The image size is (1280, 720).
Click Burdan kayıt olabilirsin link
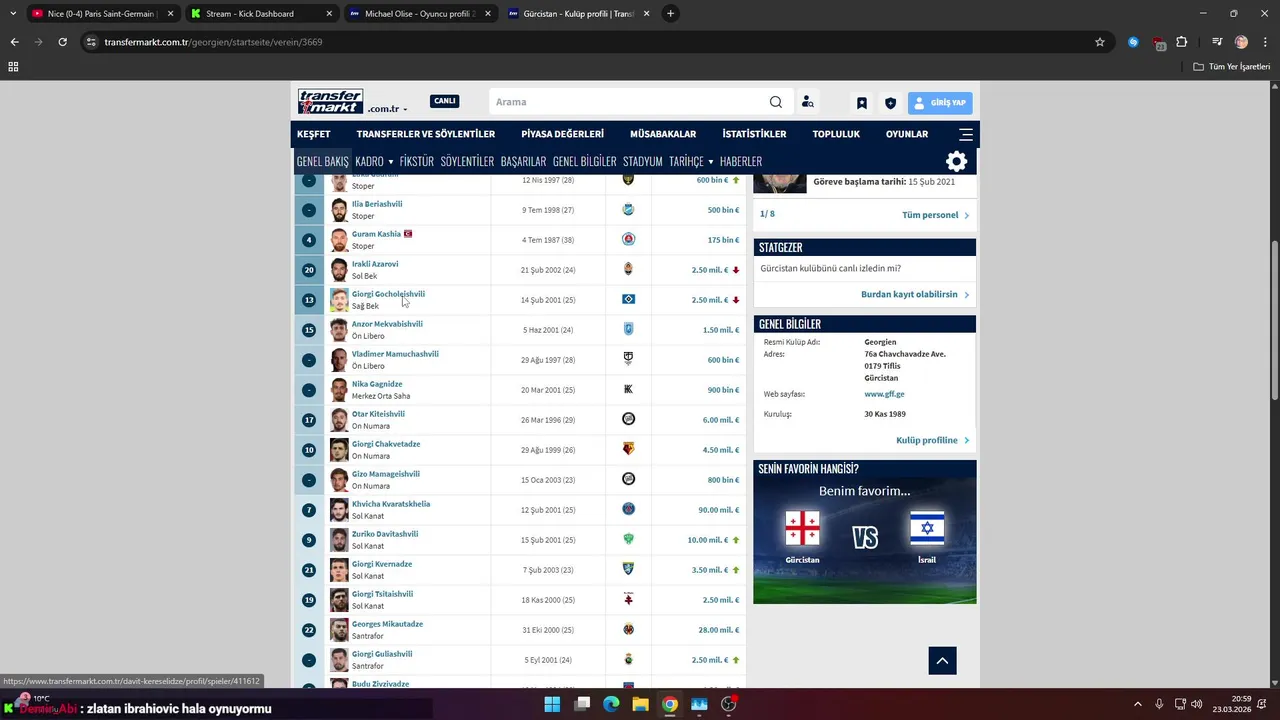[909, 295]
